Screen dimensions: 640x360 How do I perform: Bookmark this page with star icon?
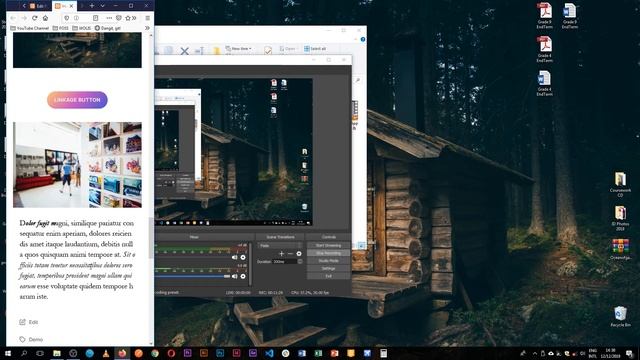click(x=128, y=18)
